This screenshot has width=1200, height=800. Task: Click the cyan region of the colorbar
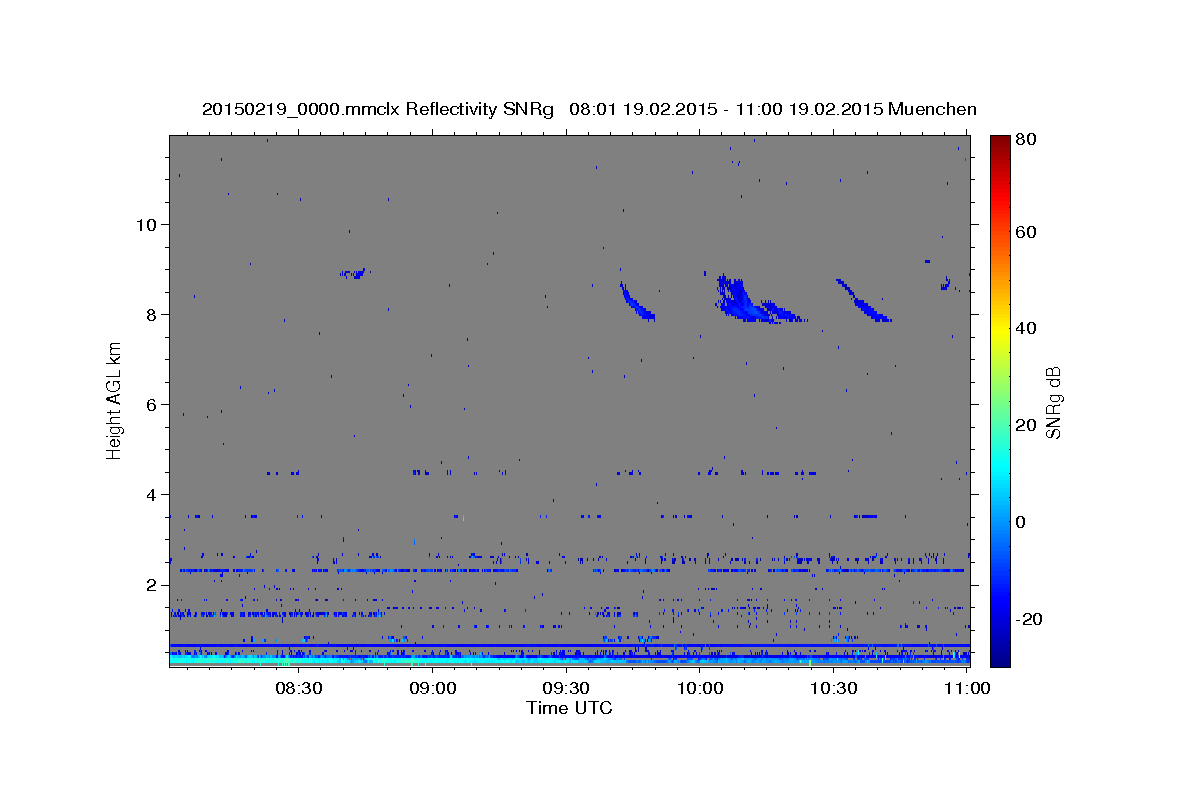1000,470
